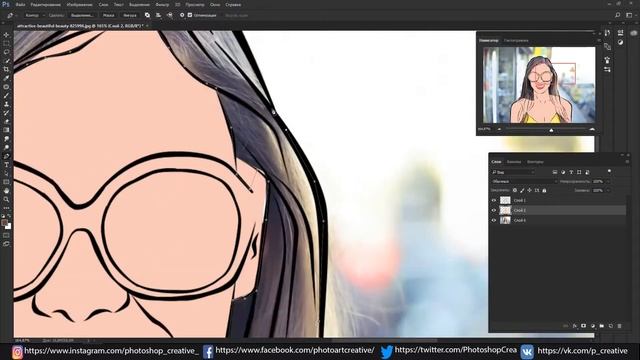Open the Filter menu
Viewport: 640px width, 360px height.
pos(162,5)
